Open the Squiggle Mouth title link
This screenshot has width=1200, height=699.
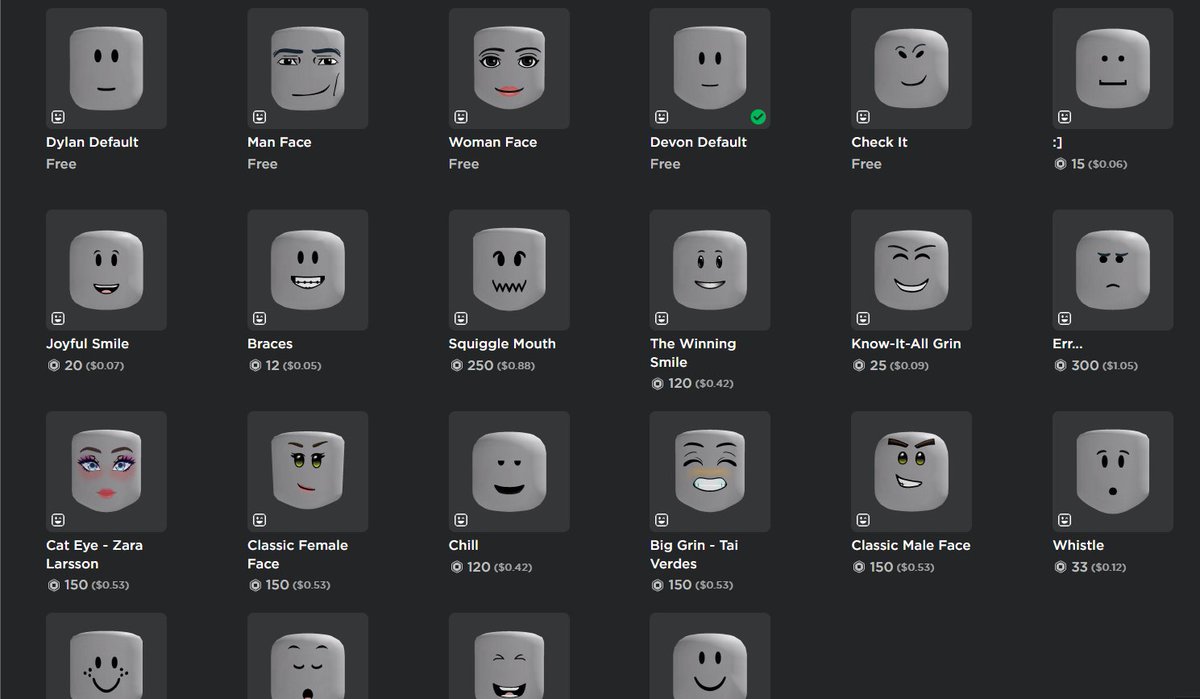pos(502,344)
